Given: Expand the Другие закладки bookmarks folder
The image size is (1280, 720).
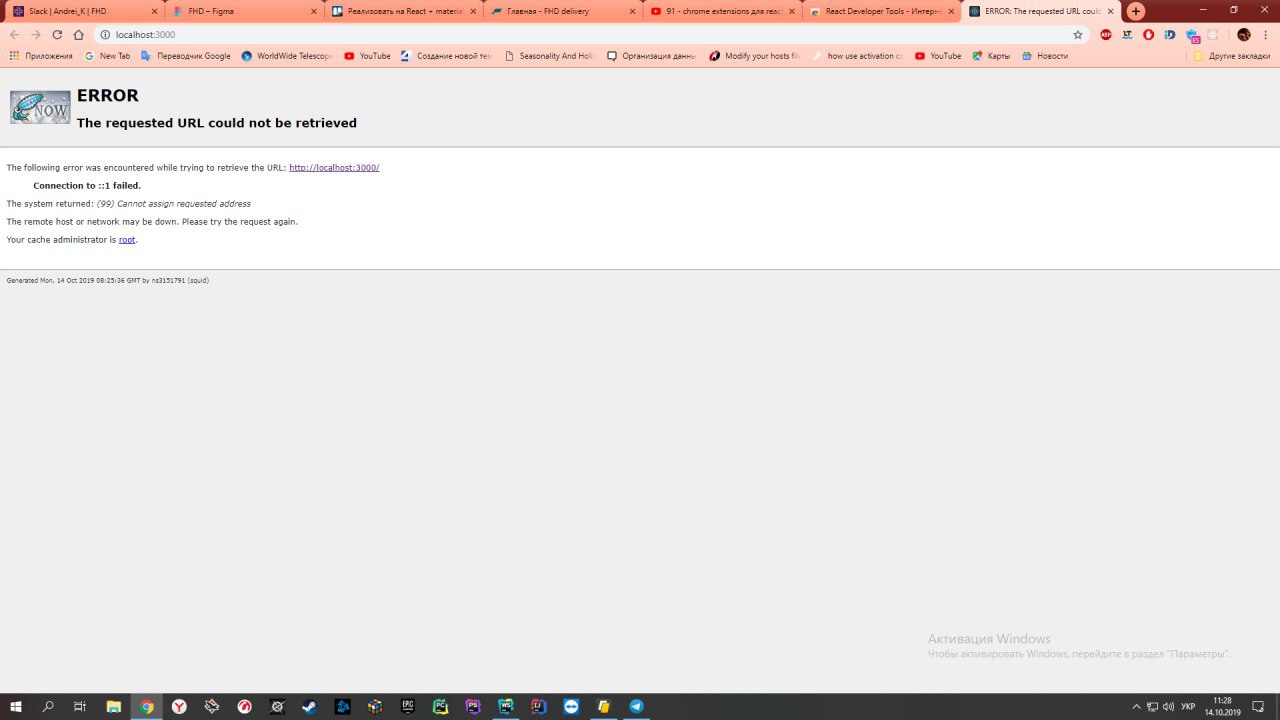Looking at the screenshot, I should [x=1232, y=56].
